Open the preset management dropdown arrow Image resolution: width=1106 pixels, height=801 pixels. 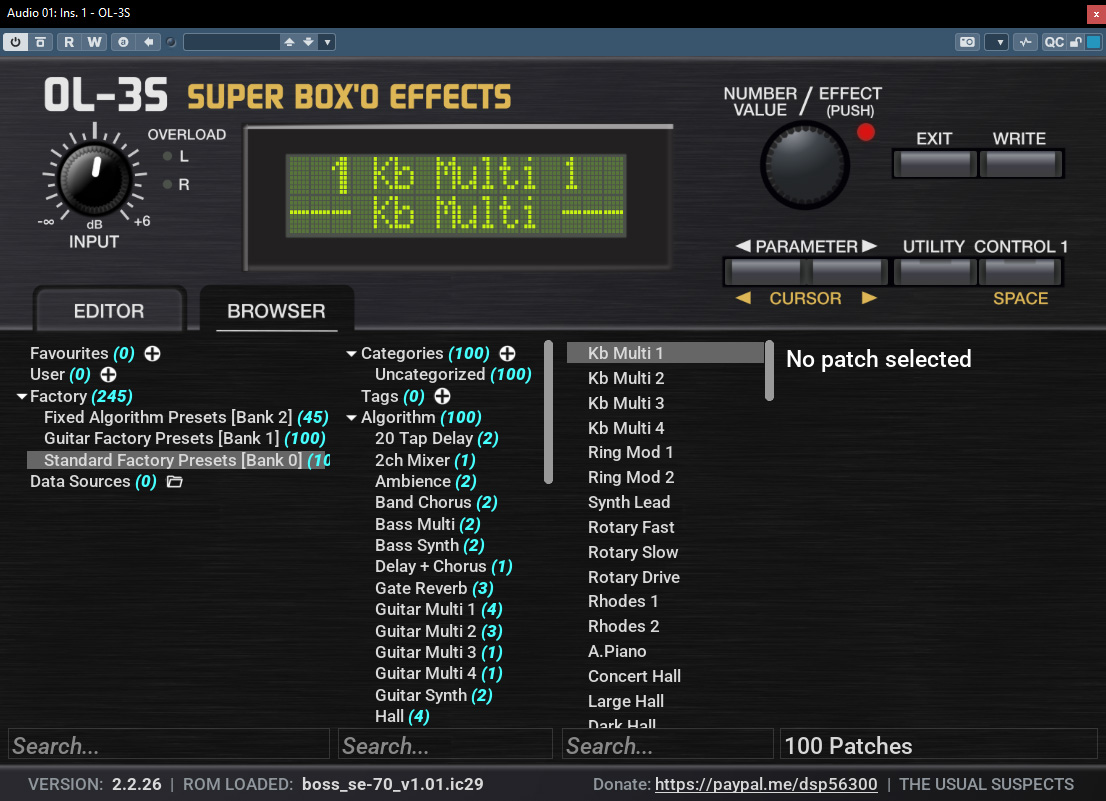coord(327,42)
